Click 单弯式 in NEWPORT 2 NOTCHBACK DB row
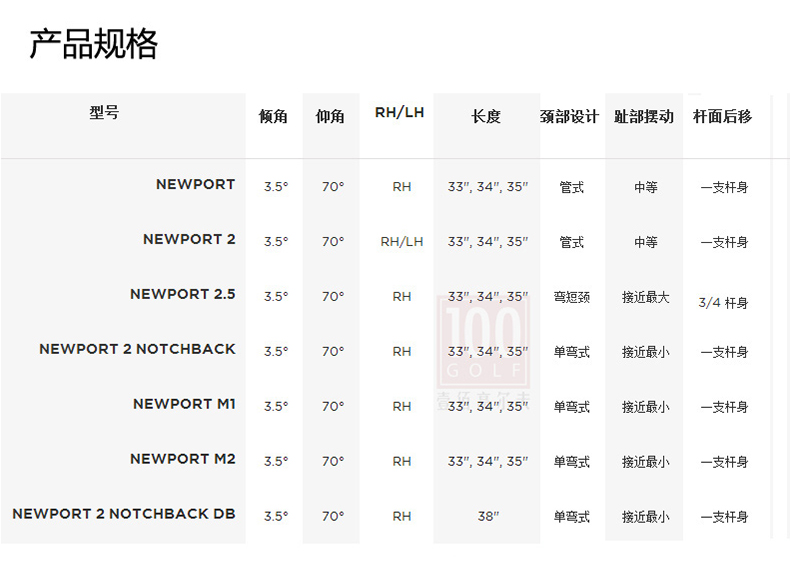Screen dimensions: 790x576 pos(572,517)
